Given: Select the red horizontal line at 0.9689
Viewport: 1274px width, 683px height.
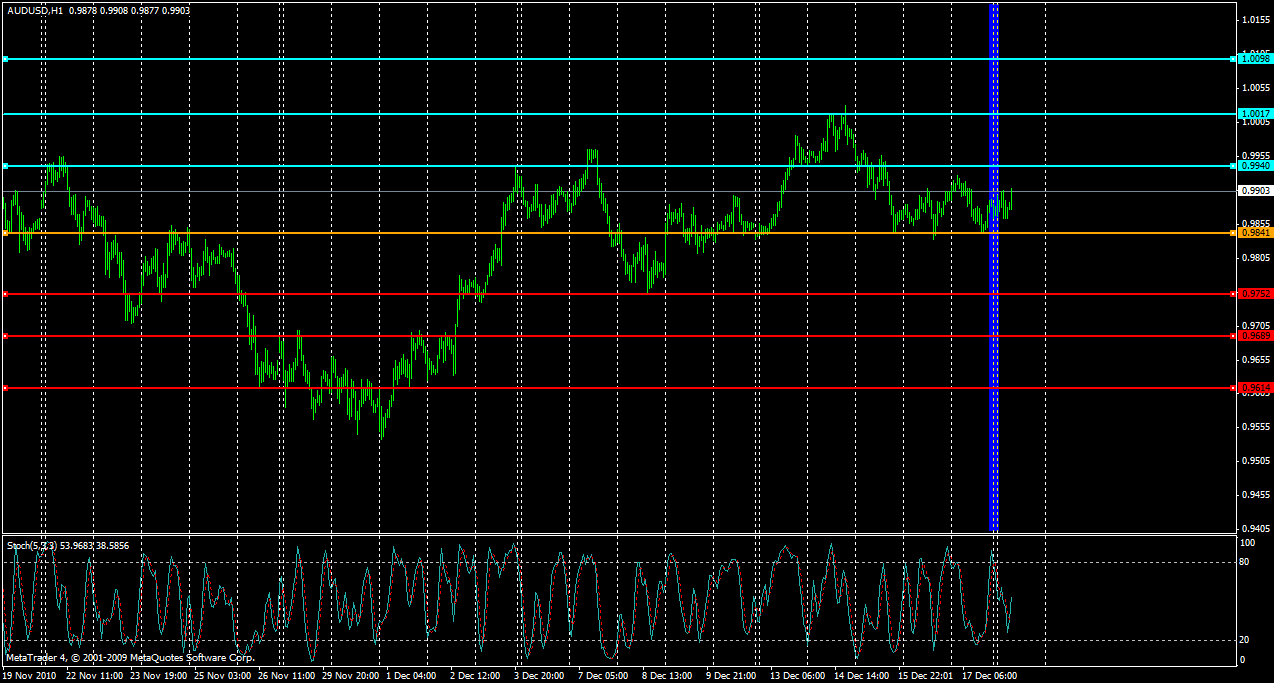Looking at the screenshot, I should [x=618, y=336].
